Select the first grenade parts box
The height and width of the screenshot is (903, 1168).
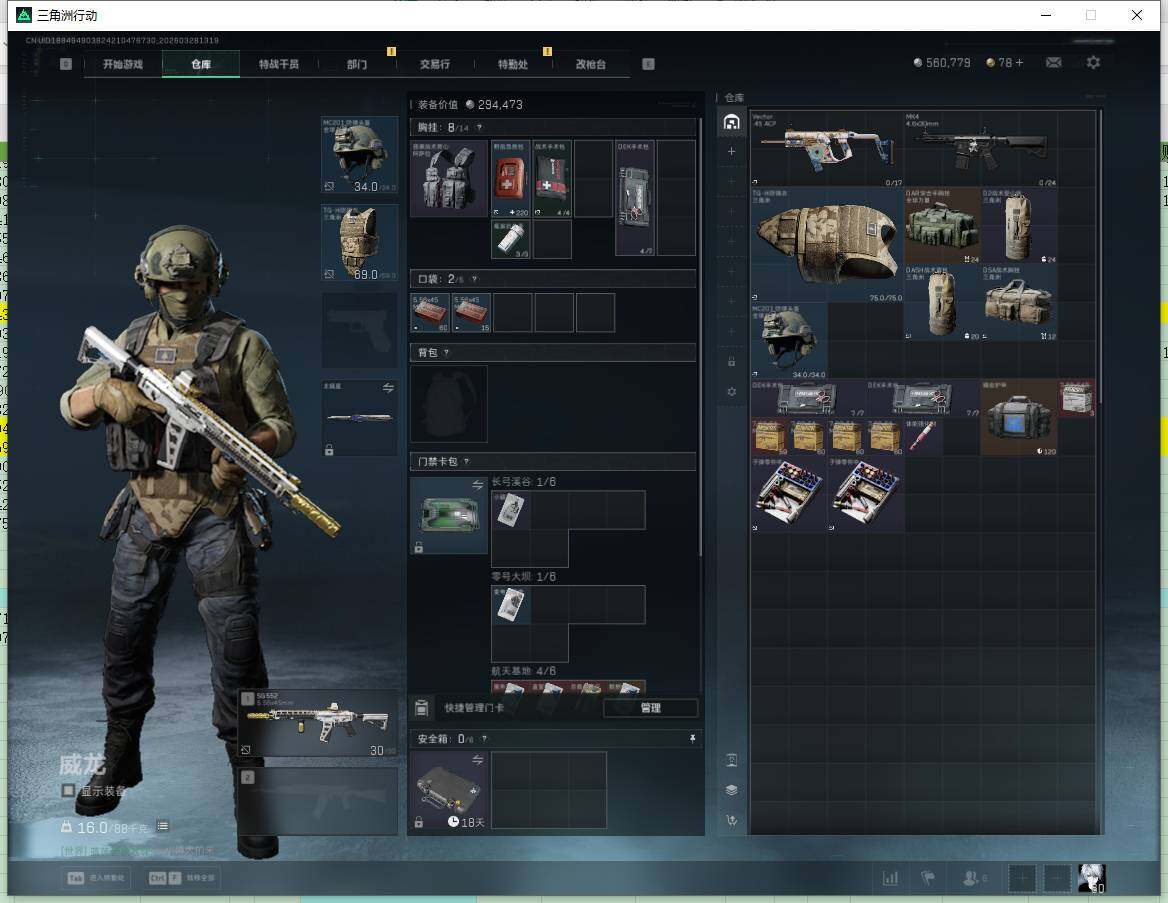click(x=789, y=494)
